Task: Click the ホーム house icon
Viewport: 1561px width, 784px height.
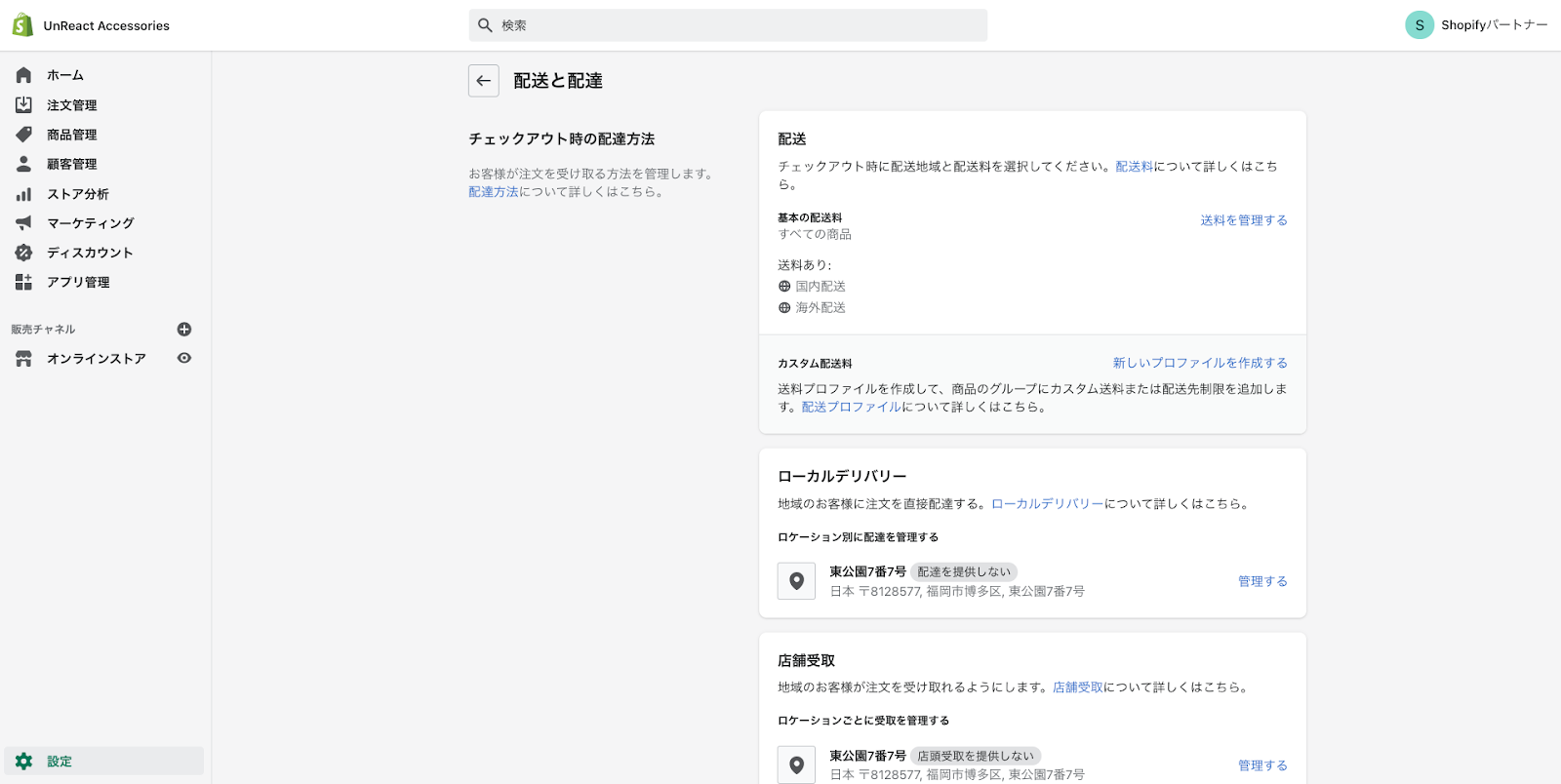Action: (23, 75)
